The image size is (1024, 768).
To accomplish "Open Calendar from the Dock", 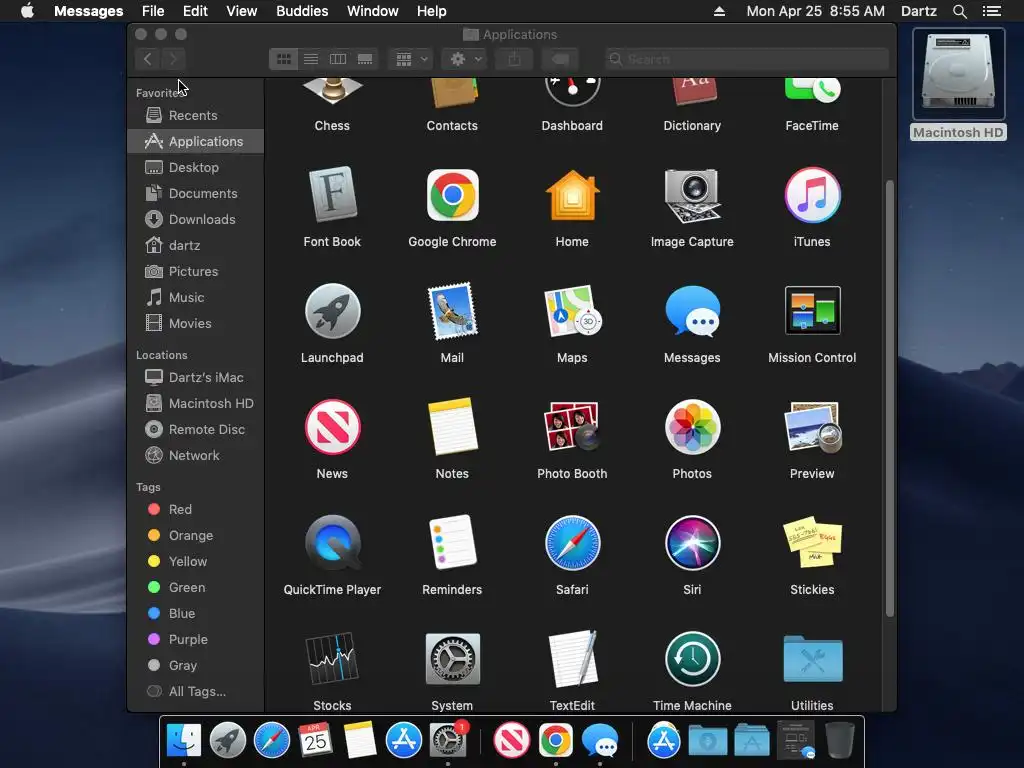I will point(315,740).
